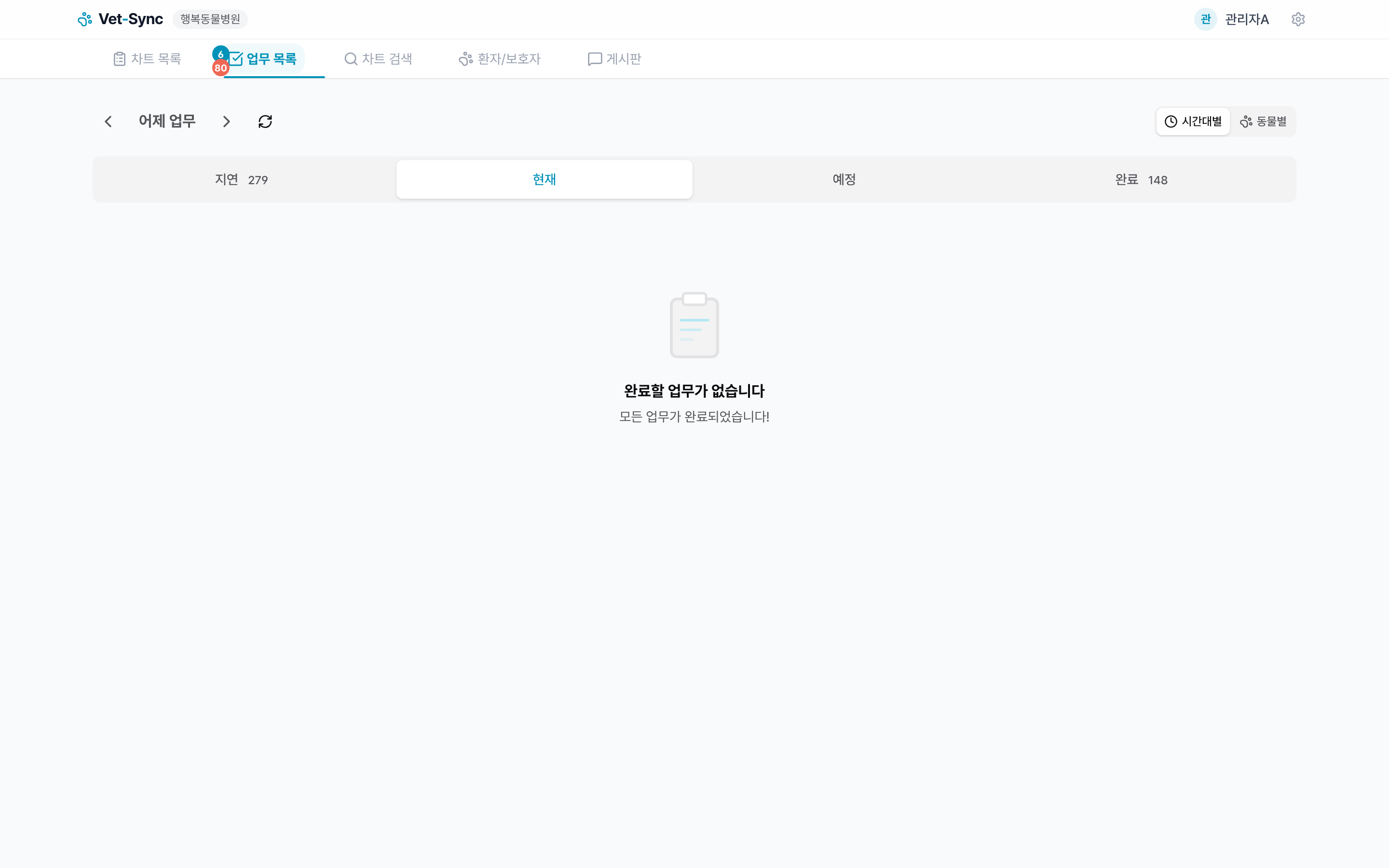Viewport: 1389px width, 868px height.
Task: Click the 행복동물병원 hospital badge
Action: pos(210,19)
